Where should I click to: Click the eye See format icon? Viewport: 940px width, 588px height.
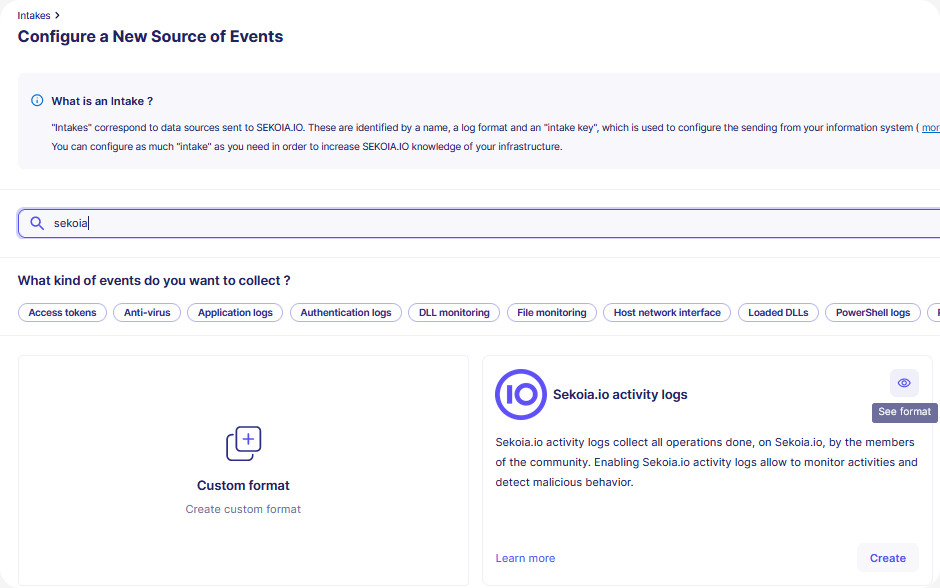(904, 383)
